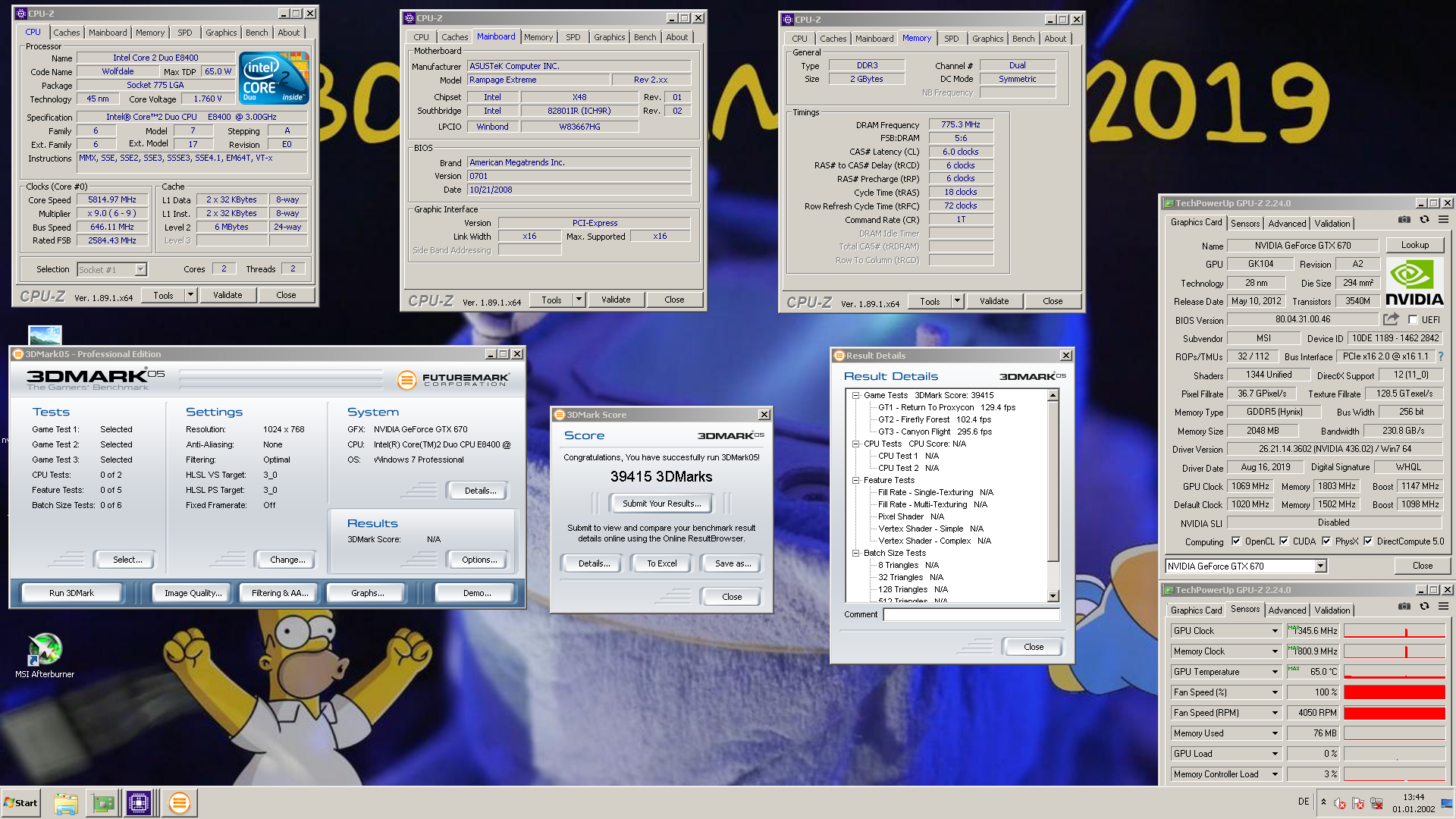Open Bench tab in first CPU-Z window

[256, 33]
